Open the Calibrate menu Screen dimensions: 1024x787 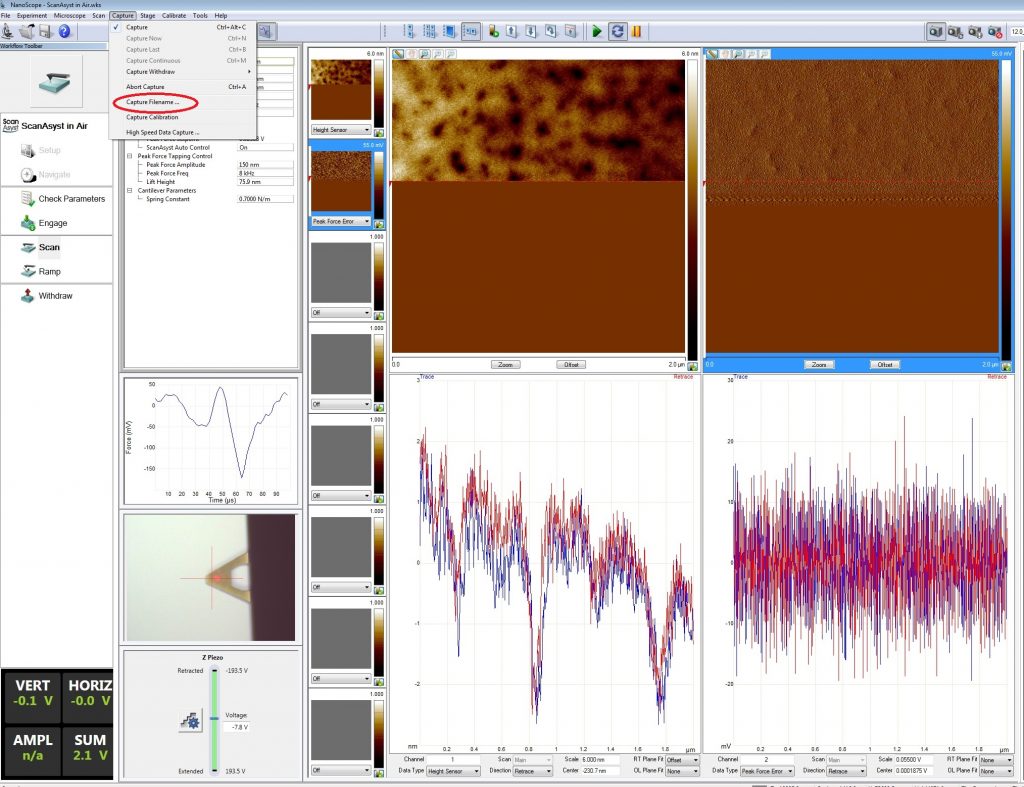[174, 16]
